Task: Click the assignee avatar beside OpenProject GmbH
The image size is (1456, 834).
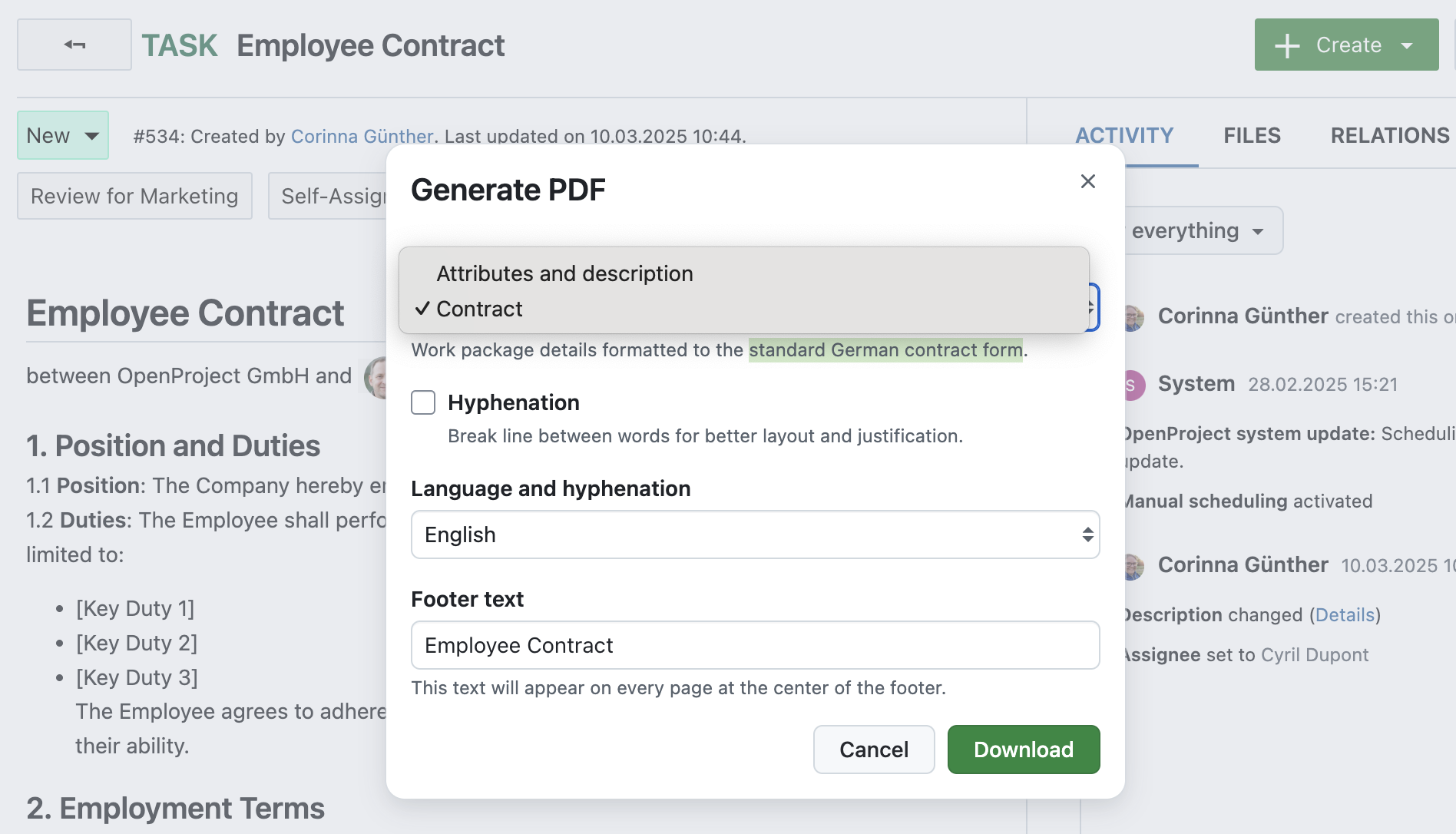Action: 378,377
